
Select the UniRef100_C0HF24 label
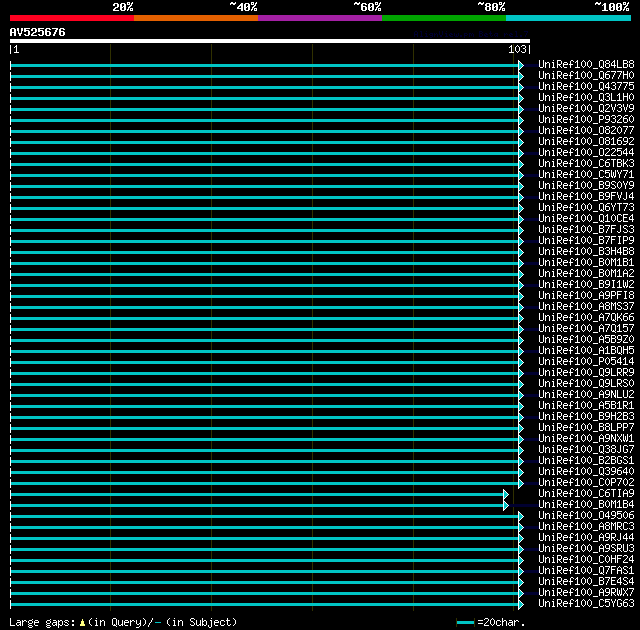(x=586, y=560)
